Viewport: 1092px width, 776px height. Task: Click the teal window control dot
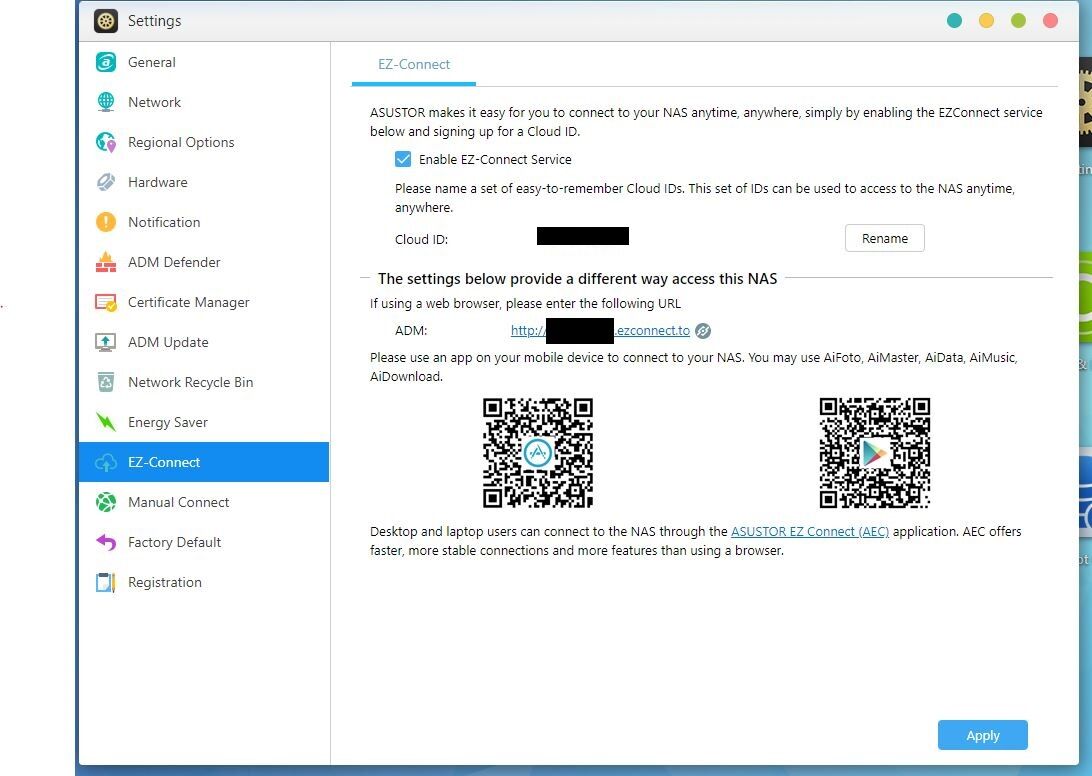(955, 21)
